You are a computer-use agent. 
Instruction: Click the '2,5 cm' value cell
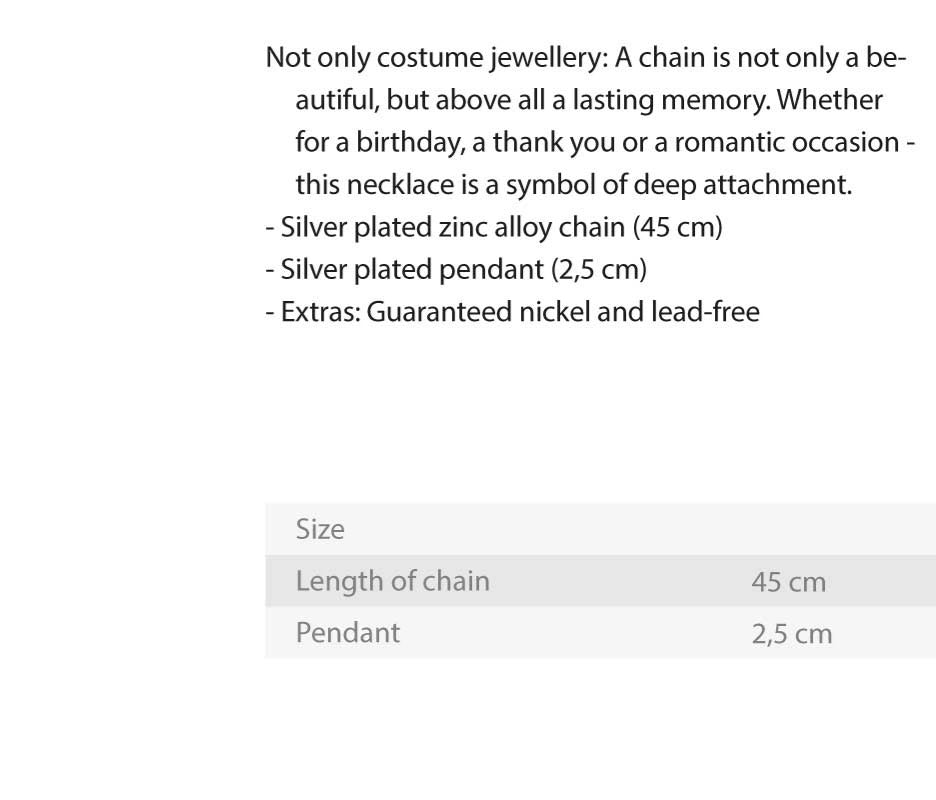792,634
